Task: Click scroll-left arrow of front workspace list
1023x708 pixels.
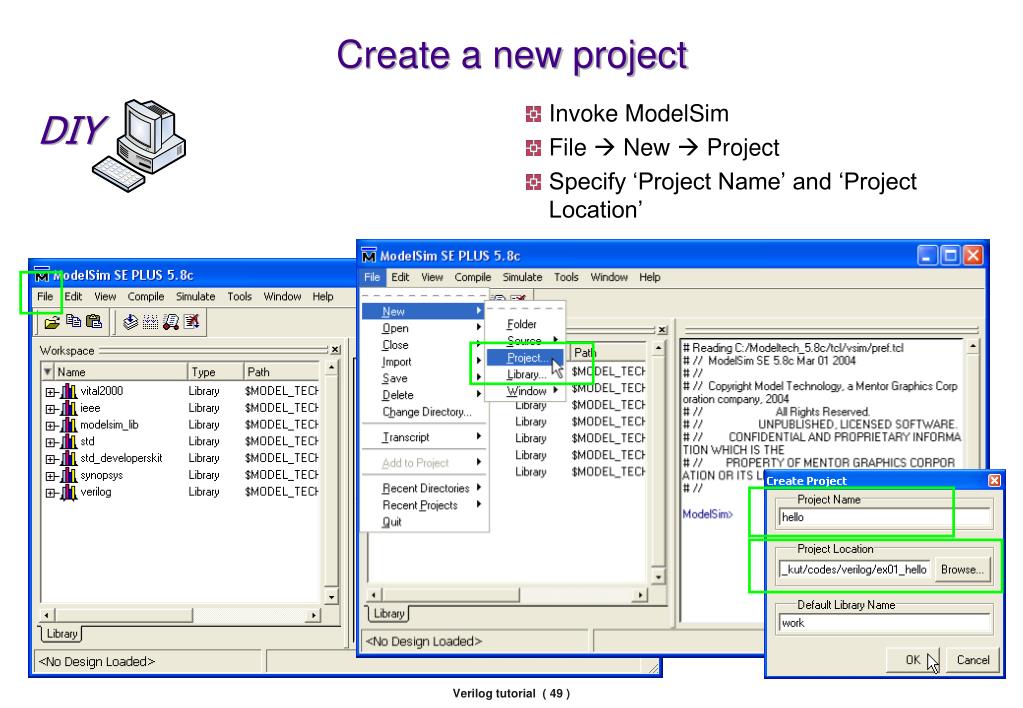Action: (x=374, y=594)
